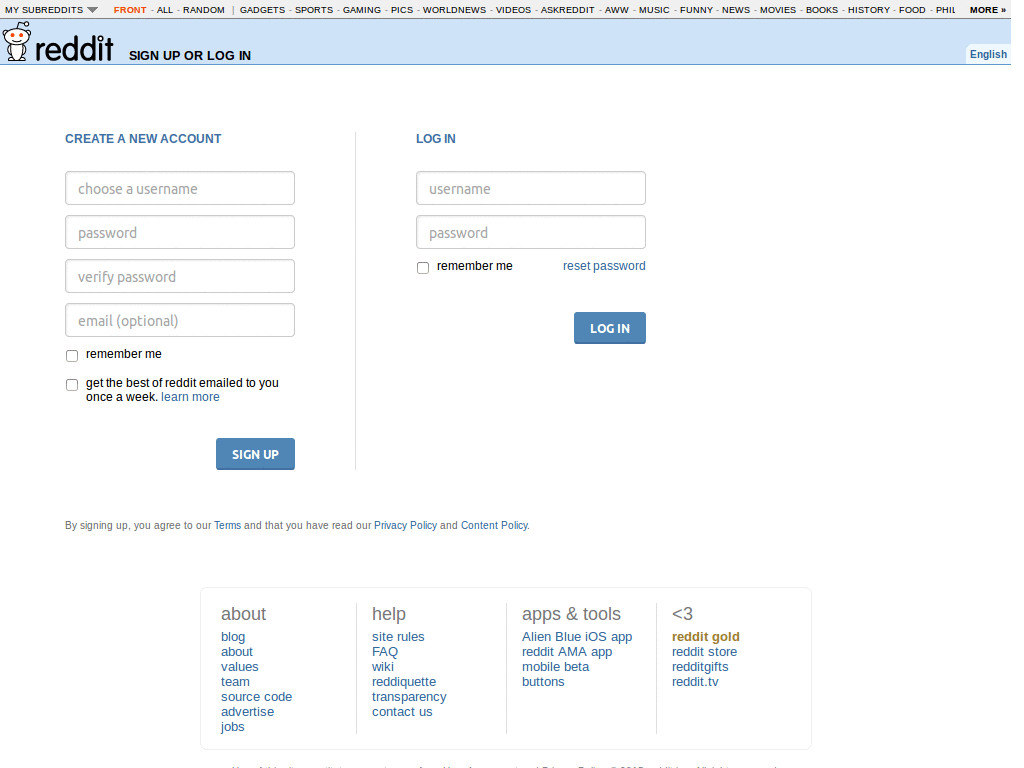
Task: Open the Terms link
Action: [x=227, y=525]
